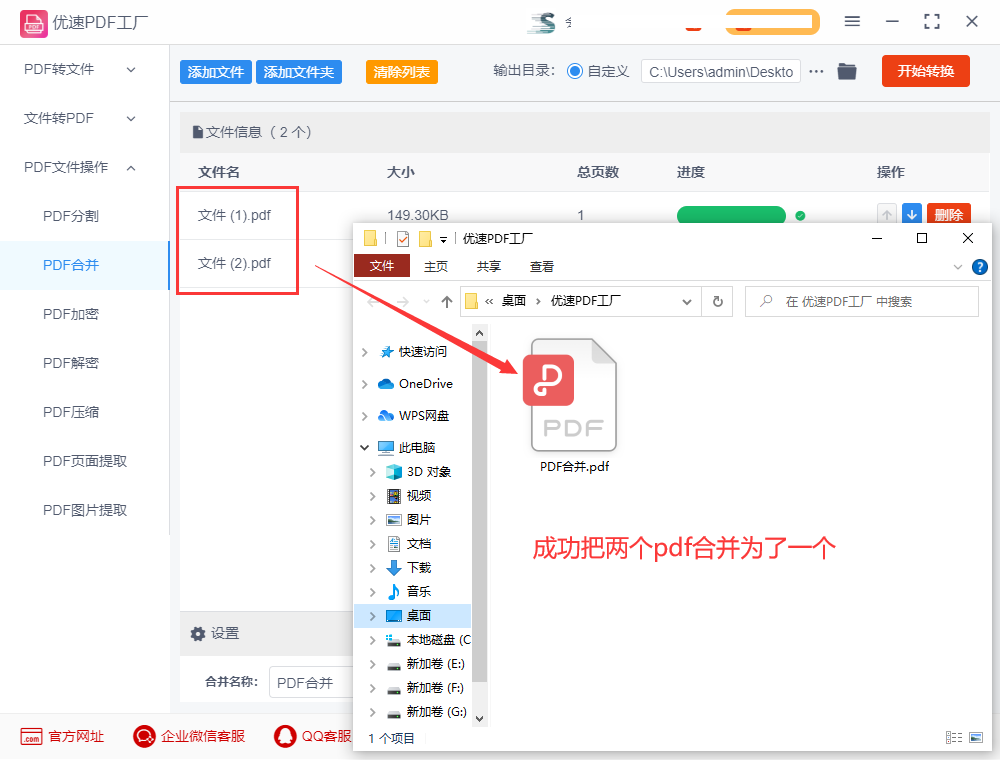Expand 快速访问 tree node
Image resolution: width=1000 pixels, height=760 pixels.
pyautogui.click(x=364, y=352)
